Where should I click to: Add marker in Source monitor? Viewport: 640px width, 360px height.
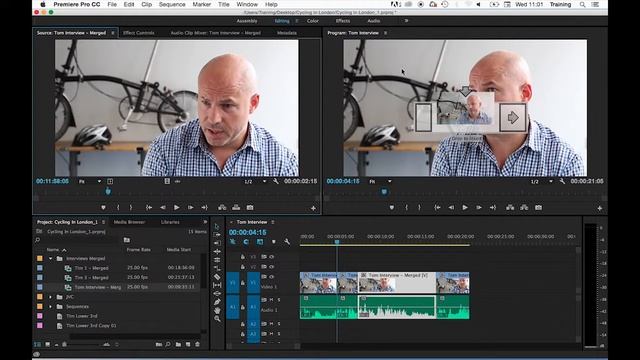tap(103, 207)
